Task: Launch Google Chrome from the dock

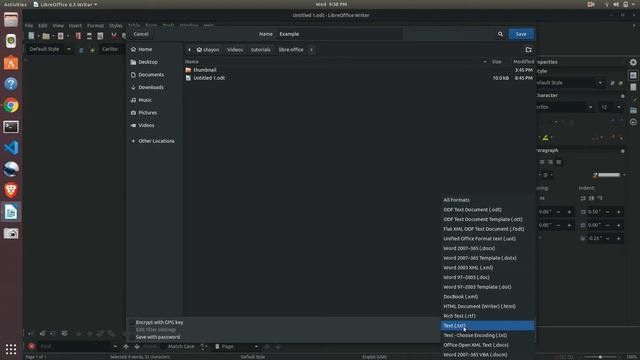Action: [11, 105]
